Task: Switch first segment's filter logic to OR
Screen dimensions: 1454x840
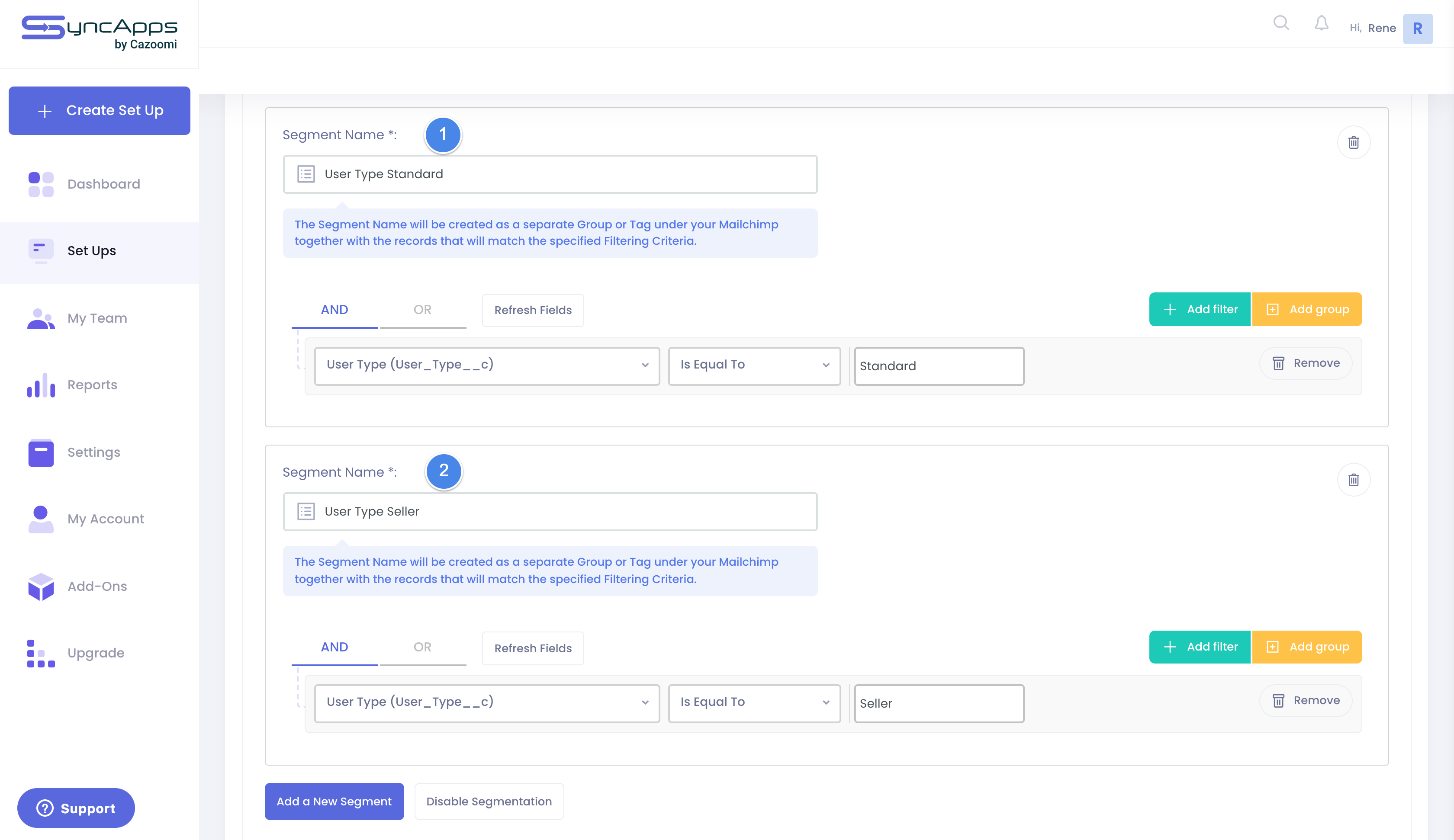Action: coord(422,310)
